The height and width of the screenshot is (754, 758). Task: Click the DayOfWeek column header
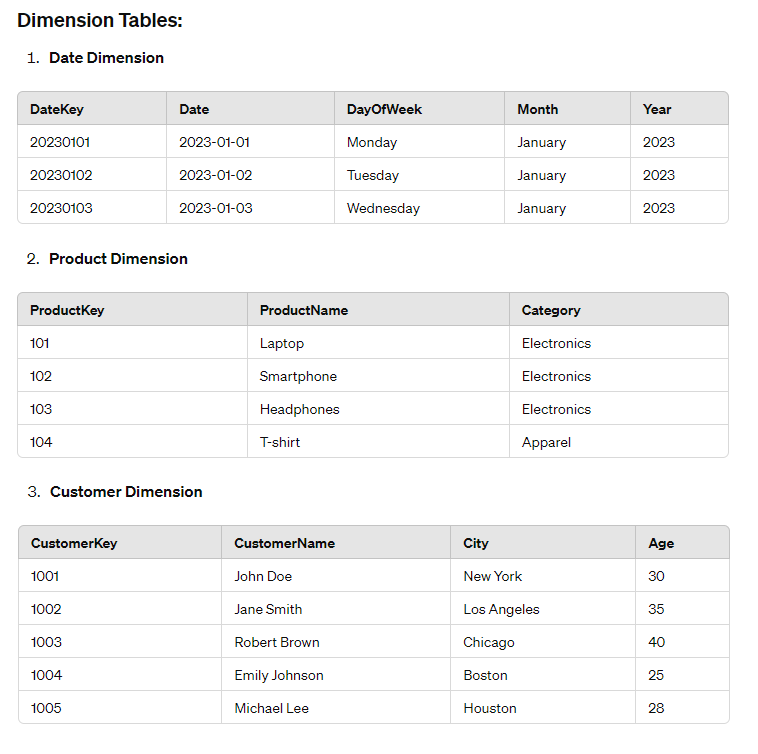[x=384, y=109]
